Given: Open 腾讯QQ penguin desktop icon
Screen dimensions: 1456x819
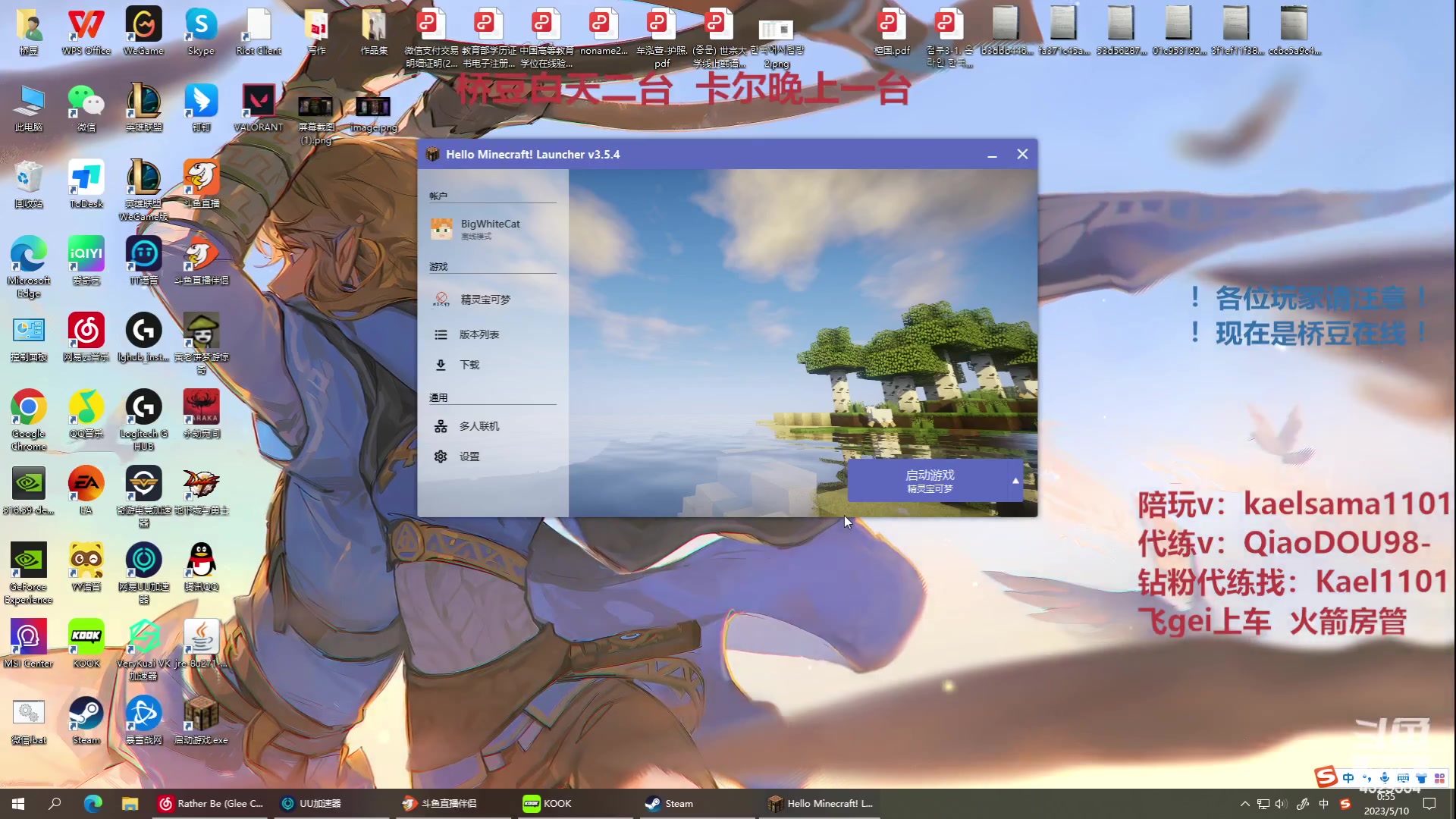Looking at the screenshot, I should point(201,567).
